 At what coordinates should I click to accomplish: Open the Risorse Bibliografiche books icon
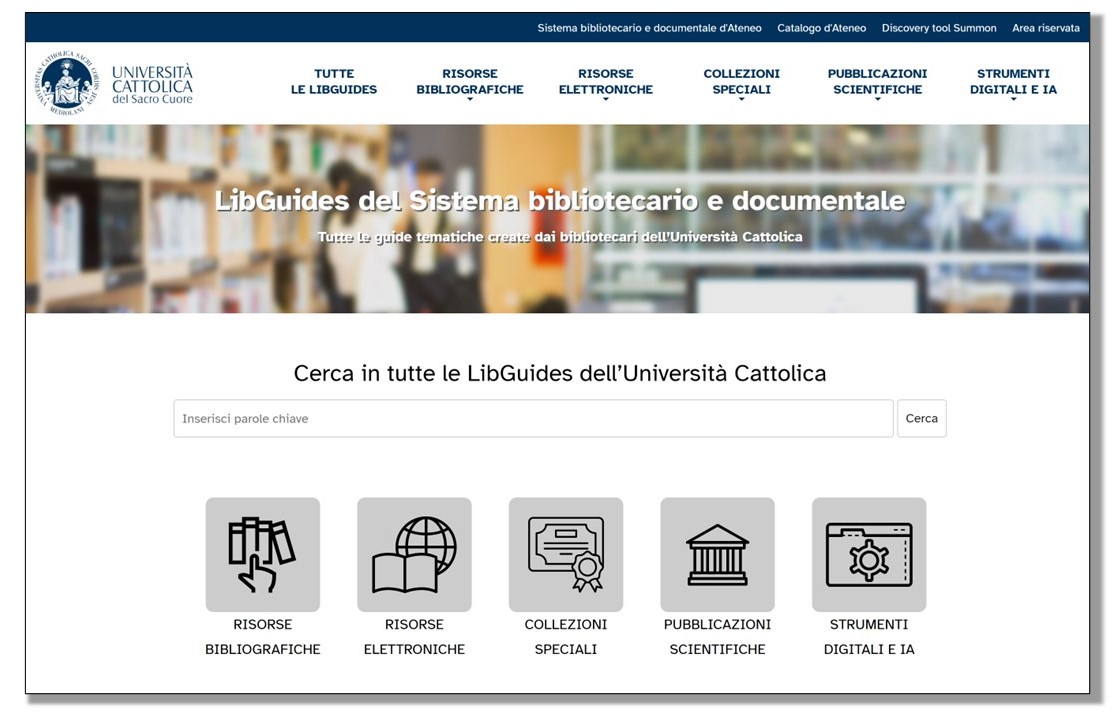[262, 554]
